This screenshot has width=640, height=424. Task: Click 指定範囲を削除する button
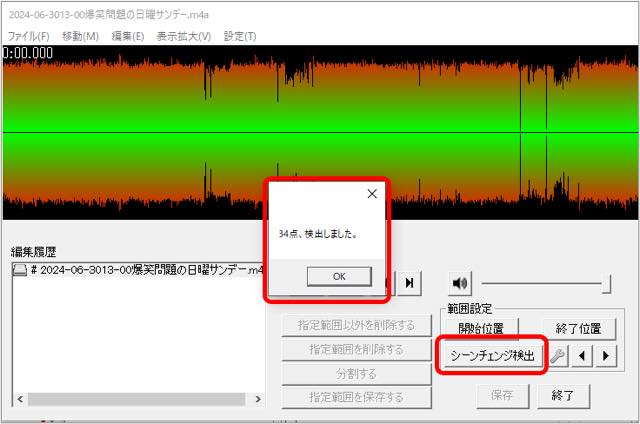(x=356, y=349)
